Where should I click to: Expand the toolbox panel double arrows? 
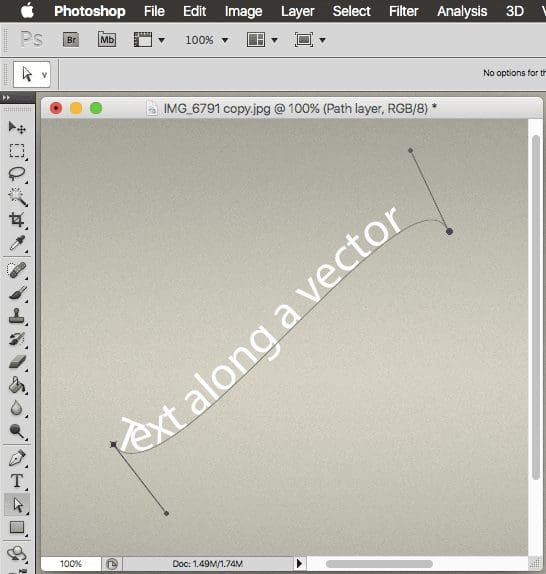(x=6, y=98)
